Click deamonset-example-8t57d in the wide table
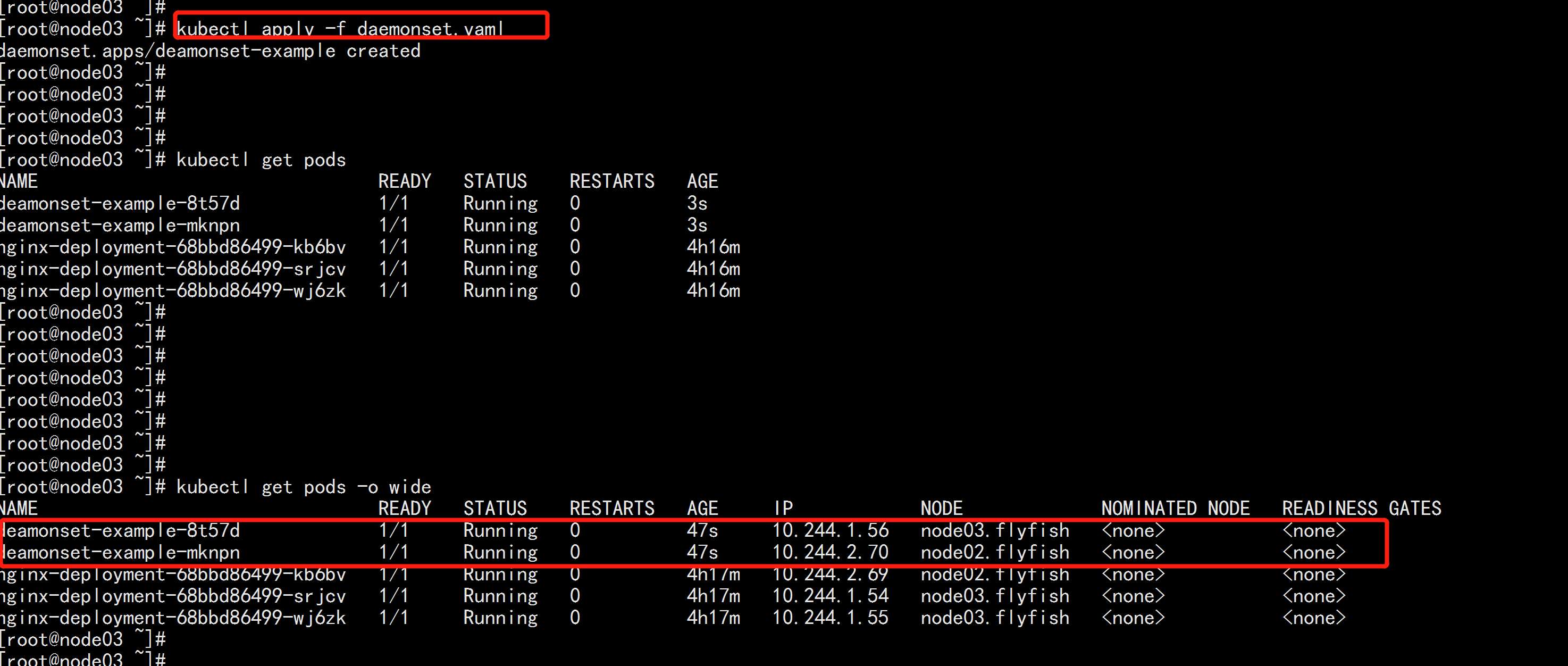The width and height of the screenshot is (1568, 666). point(121,530)
